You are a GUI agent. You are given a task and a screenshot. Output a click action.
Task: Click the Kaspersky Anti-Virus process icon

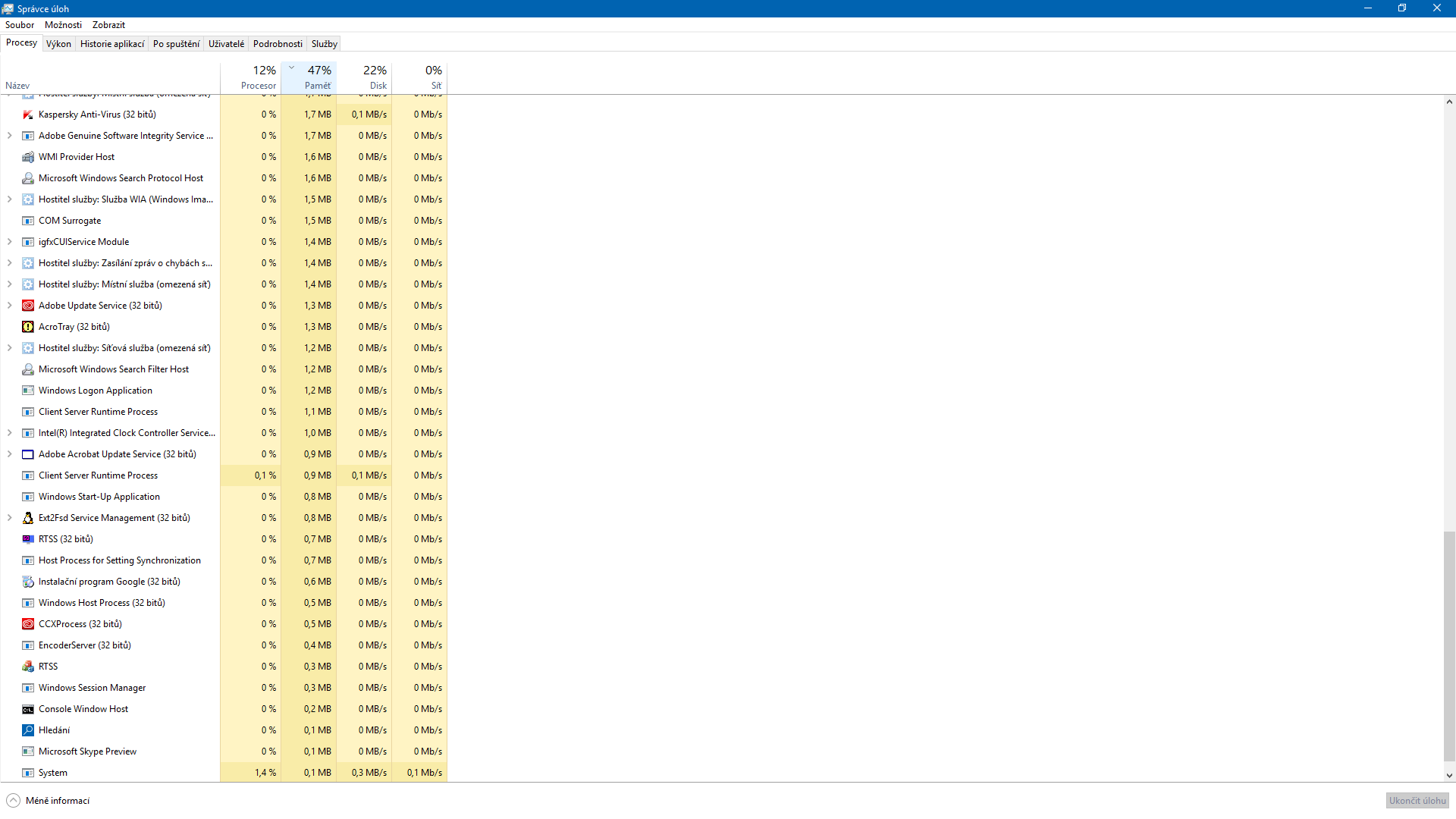click(28, 115)
